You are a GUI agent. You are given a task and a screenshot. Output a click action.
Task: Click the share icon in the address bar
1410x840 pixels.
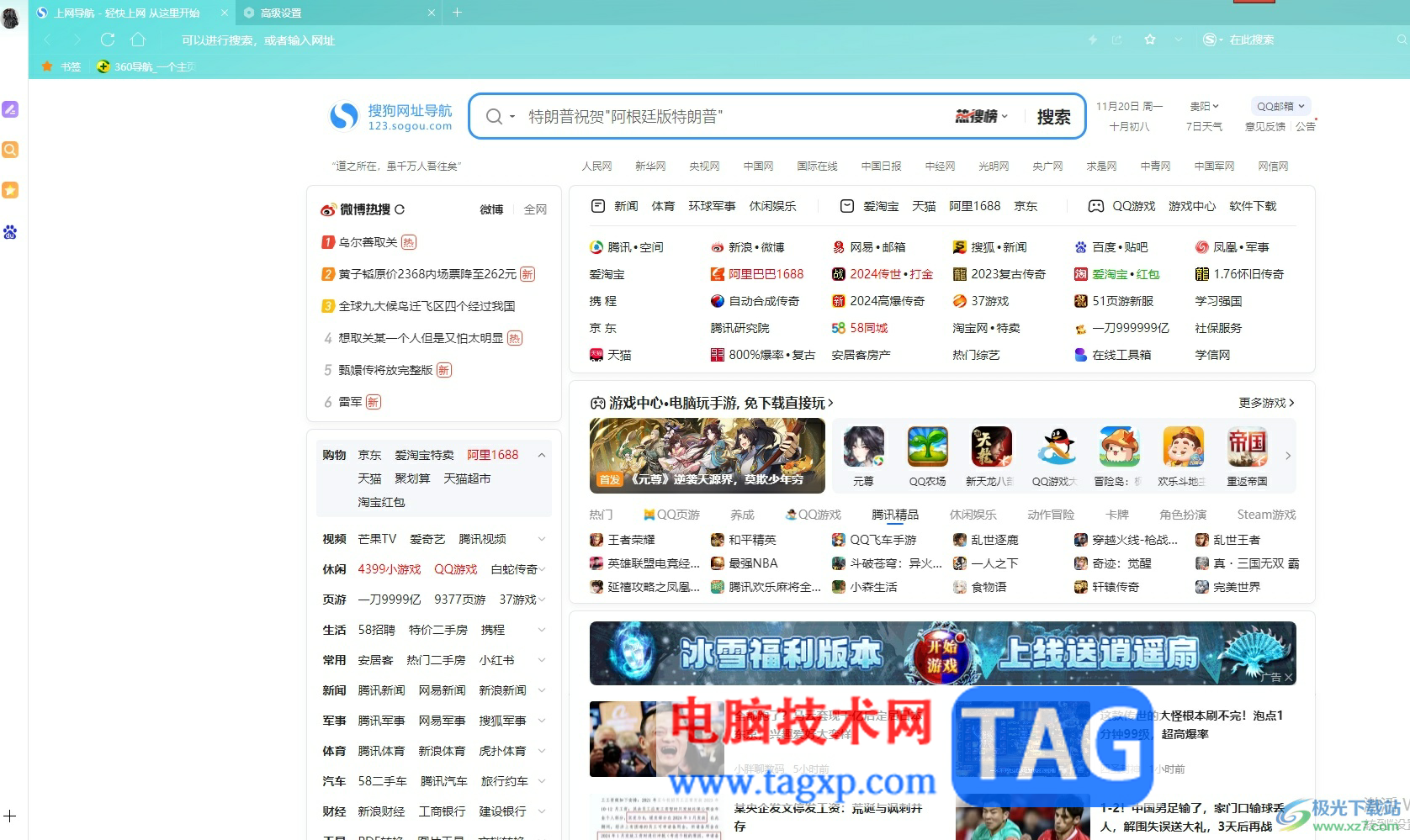(x=1117, y=40)
